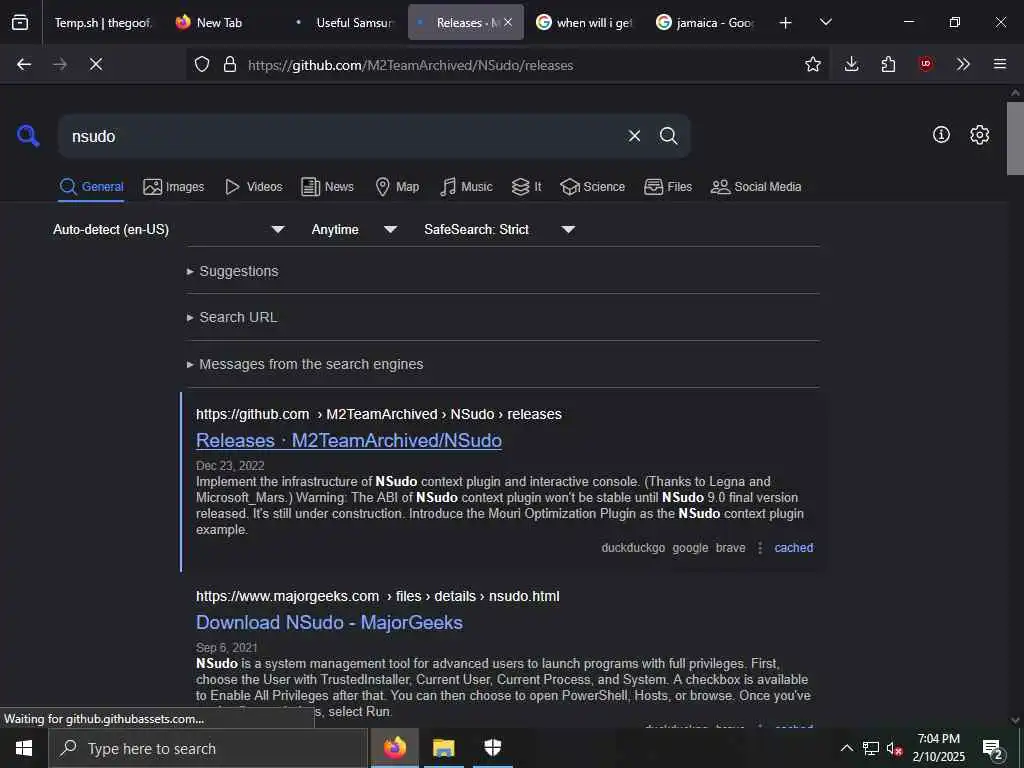Select the Images search category

tap(174, 187)
